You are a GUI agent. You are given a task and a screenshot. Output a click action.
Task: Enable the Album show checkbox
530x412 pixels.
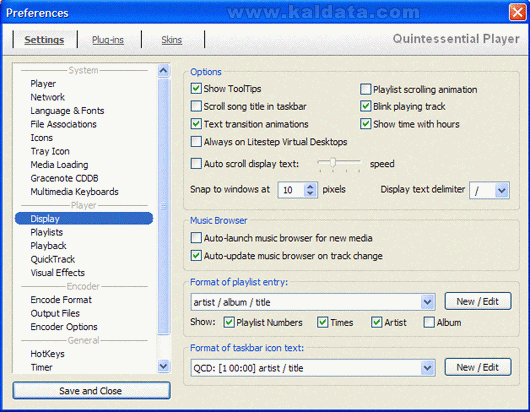tap(429, 322)
